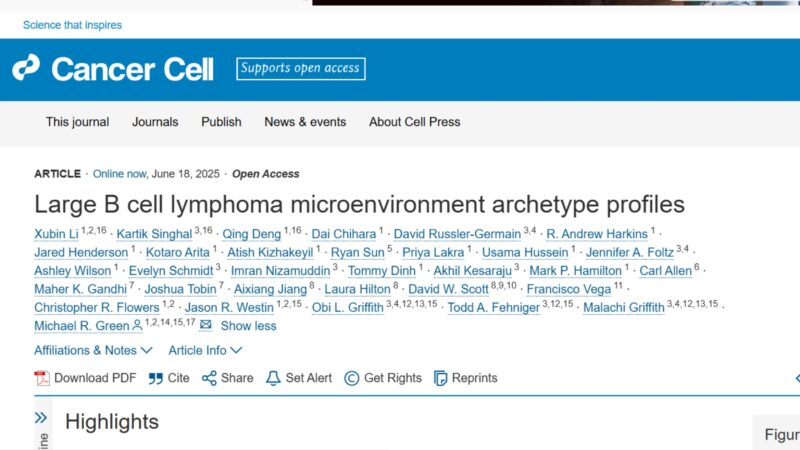Image resolution: width=800 pixels, height=450 pixels.
Task: Open the Publish menu
Action: 221,122
